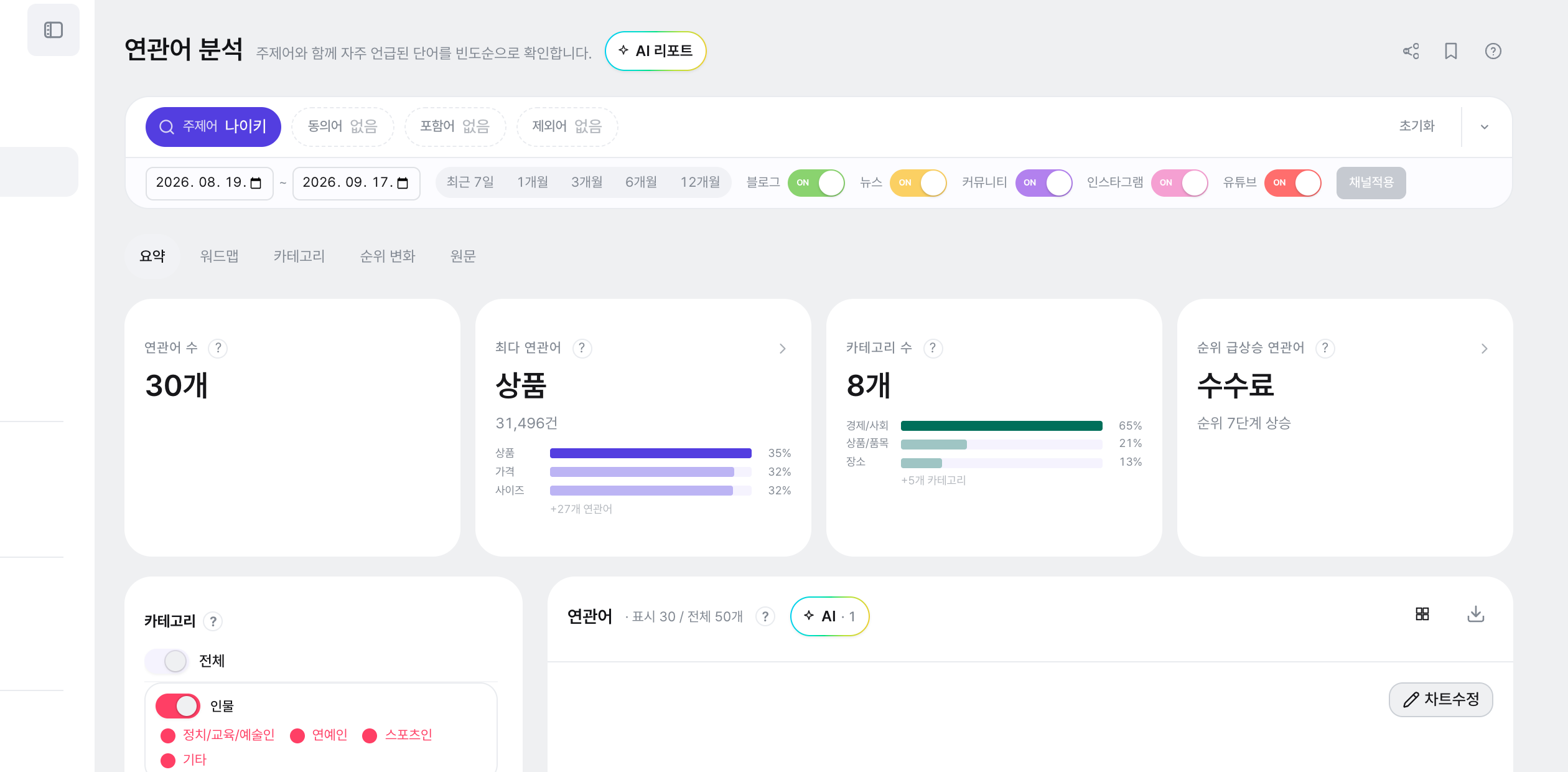The image size is (1568, 772).
Task: Switch to the 순위 변화 tab
Action: click(388, 256)
